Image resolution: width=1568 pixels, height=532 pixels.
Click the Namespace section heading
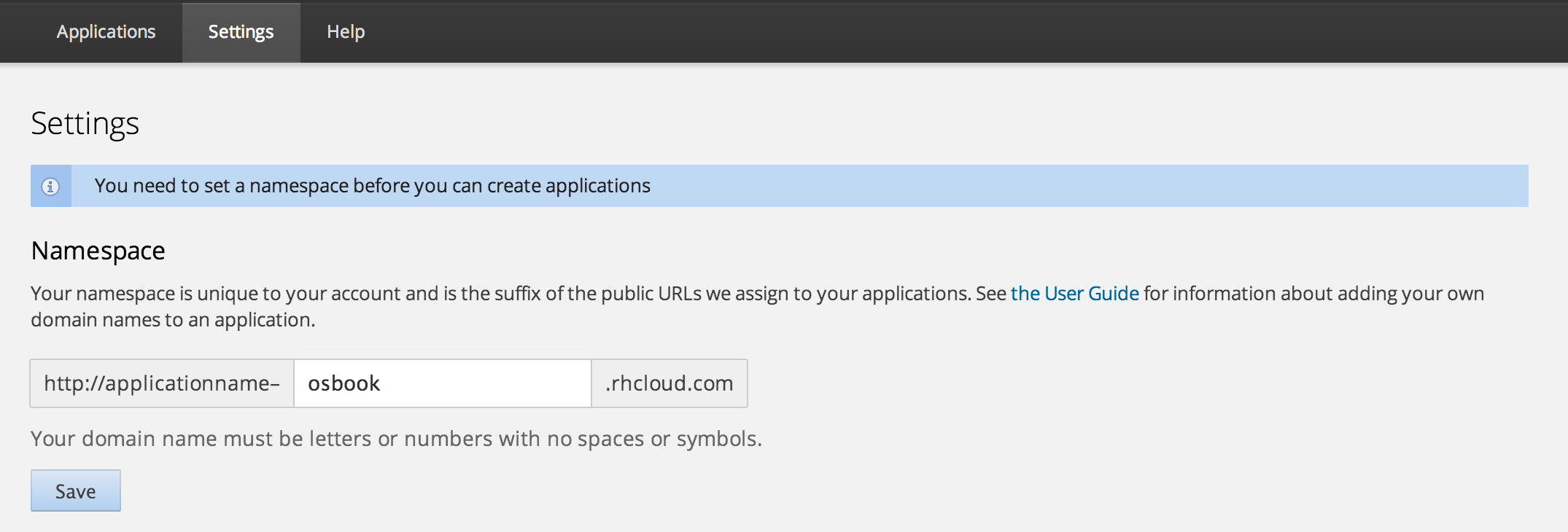(x=98, y=251)
